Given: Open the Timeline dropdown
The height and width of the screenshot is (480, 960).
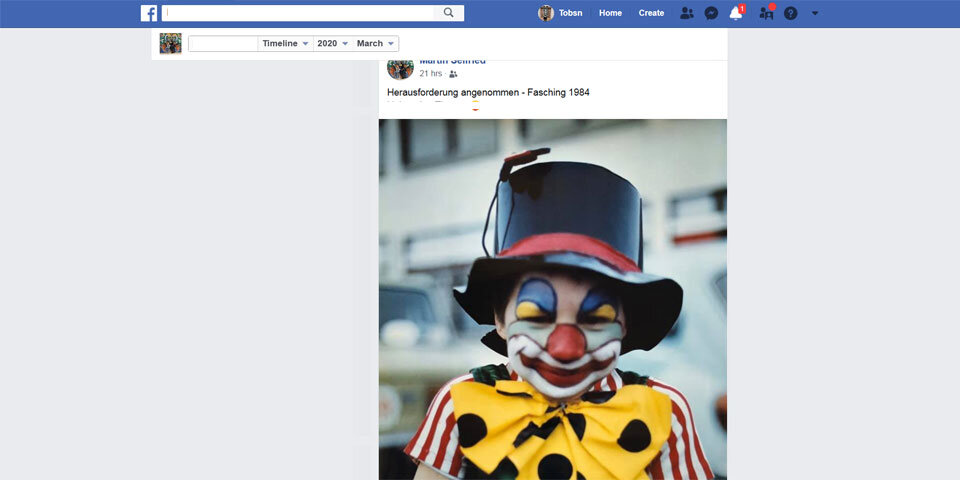Looking at the screenshot, I should tap(285, 43).
